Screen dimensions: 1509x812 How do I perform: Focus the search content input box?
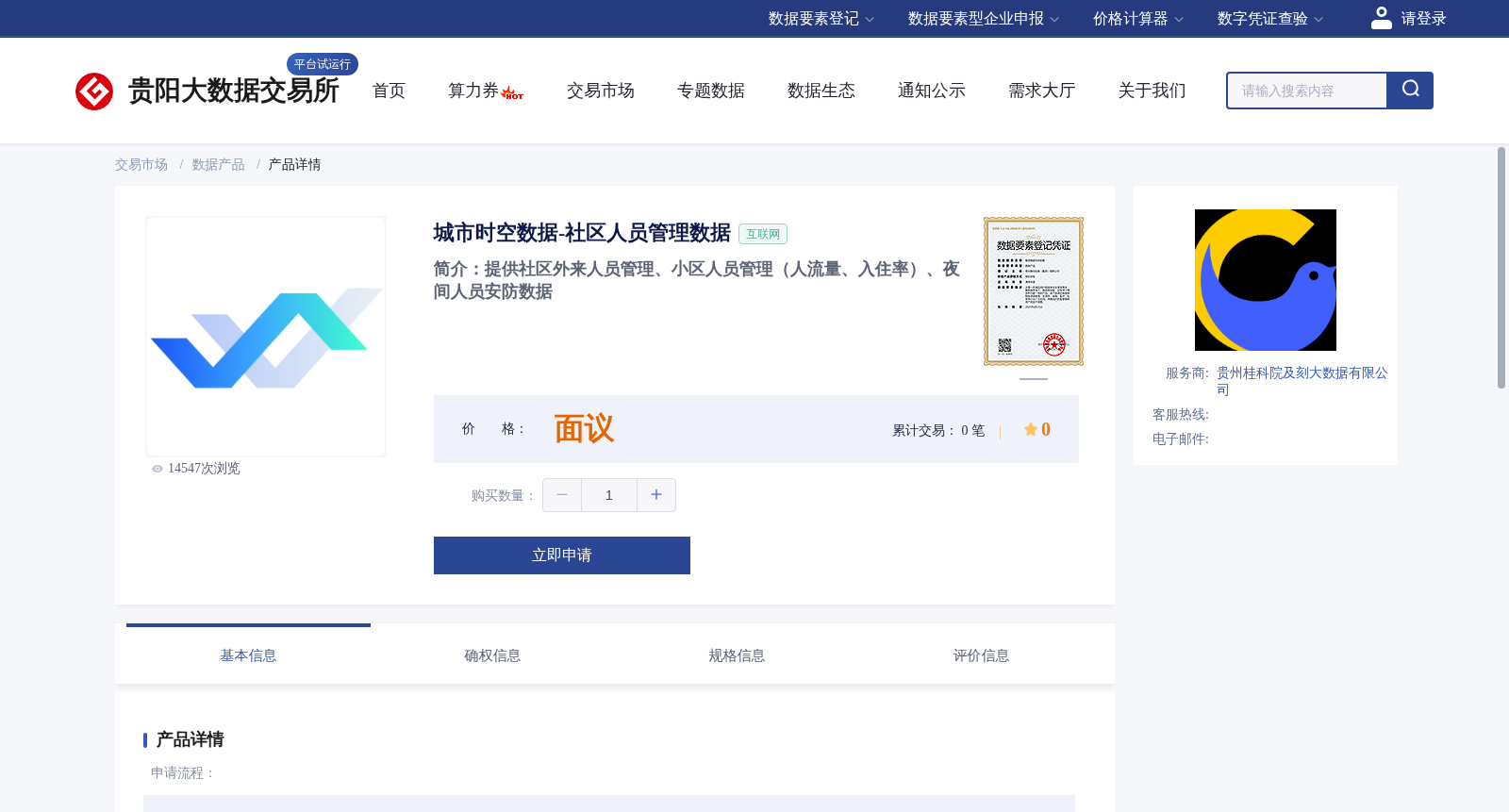pos(1307,91)
